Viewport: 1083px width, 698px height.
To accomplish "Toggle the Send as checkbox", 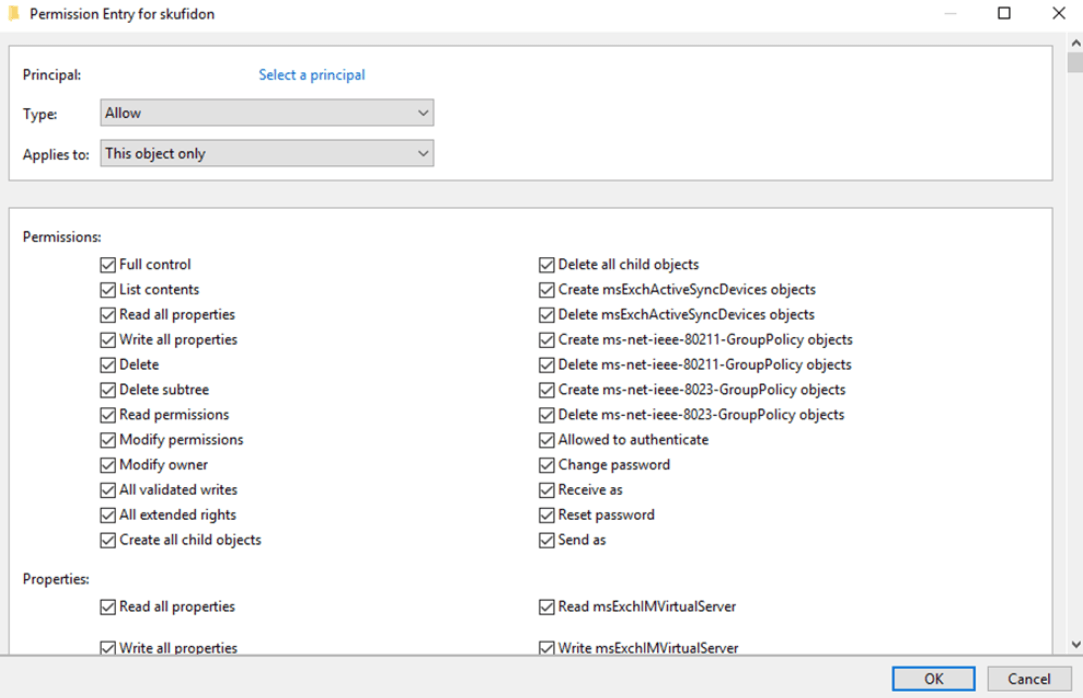I will point(546,540).
